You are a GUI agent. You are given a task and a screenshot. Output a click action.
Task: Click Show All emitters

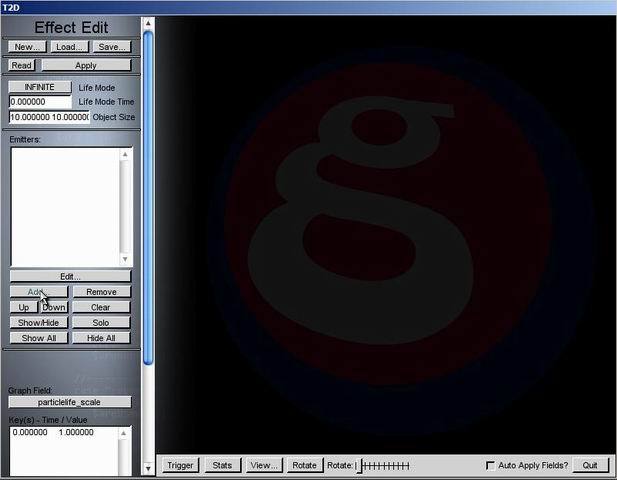click(x=39, y=338)
